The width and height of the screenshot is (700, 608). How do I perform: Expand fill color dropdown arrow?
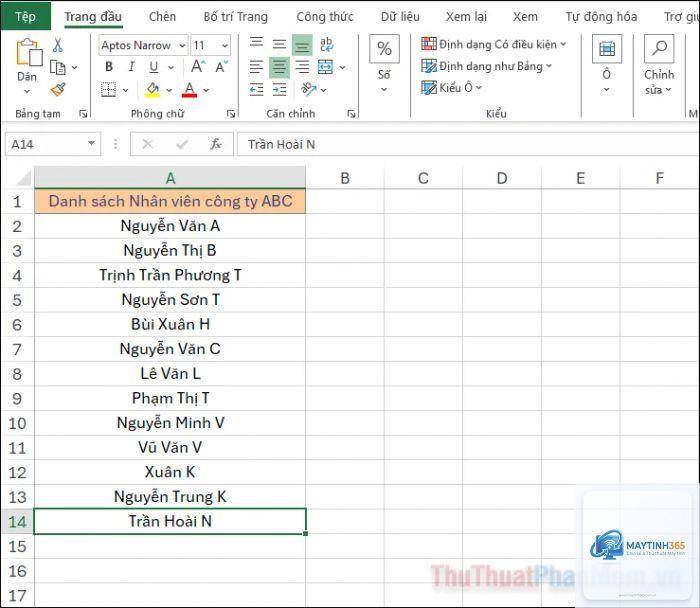click(169, 90)
